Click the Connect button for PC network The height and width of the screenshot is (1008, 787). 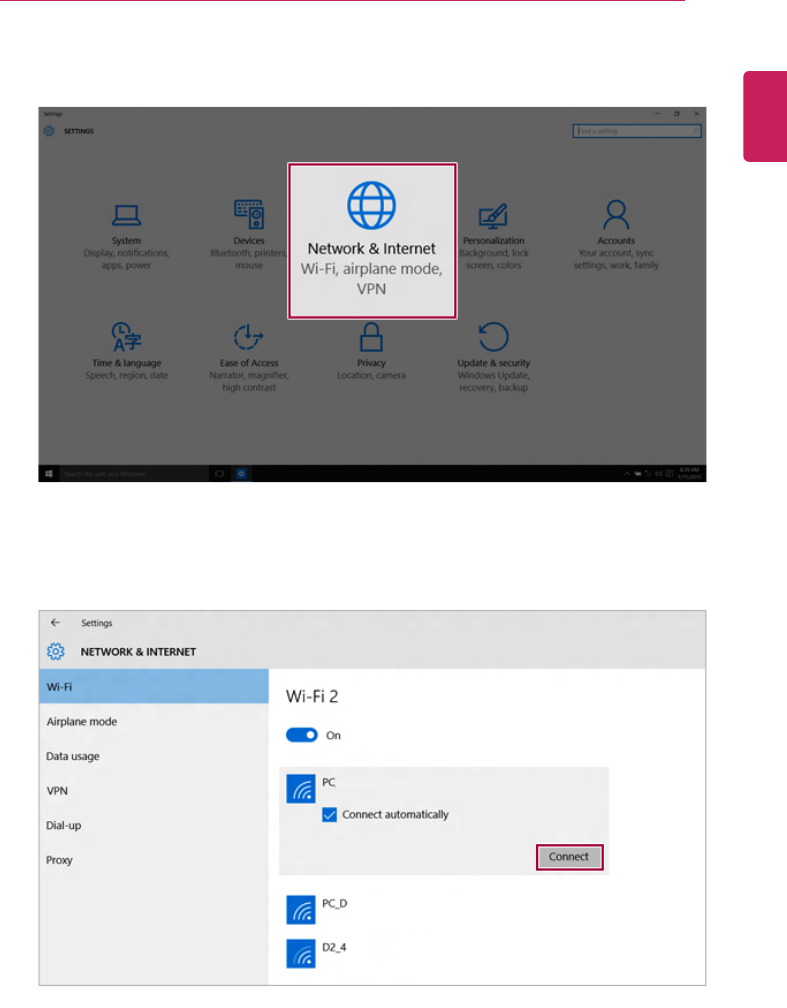click(x=569, y=857)
